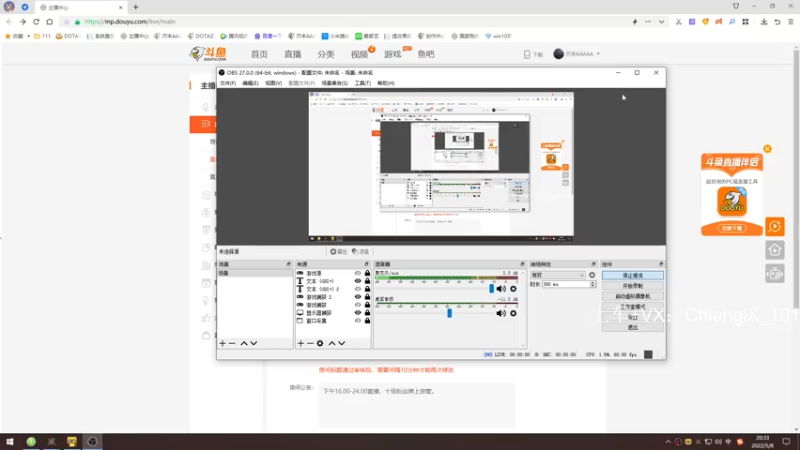Toggle visibility of 窗口采集 source
This screenshot has width=800, height=450.
pyautogui.click(x=358, y=320)
